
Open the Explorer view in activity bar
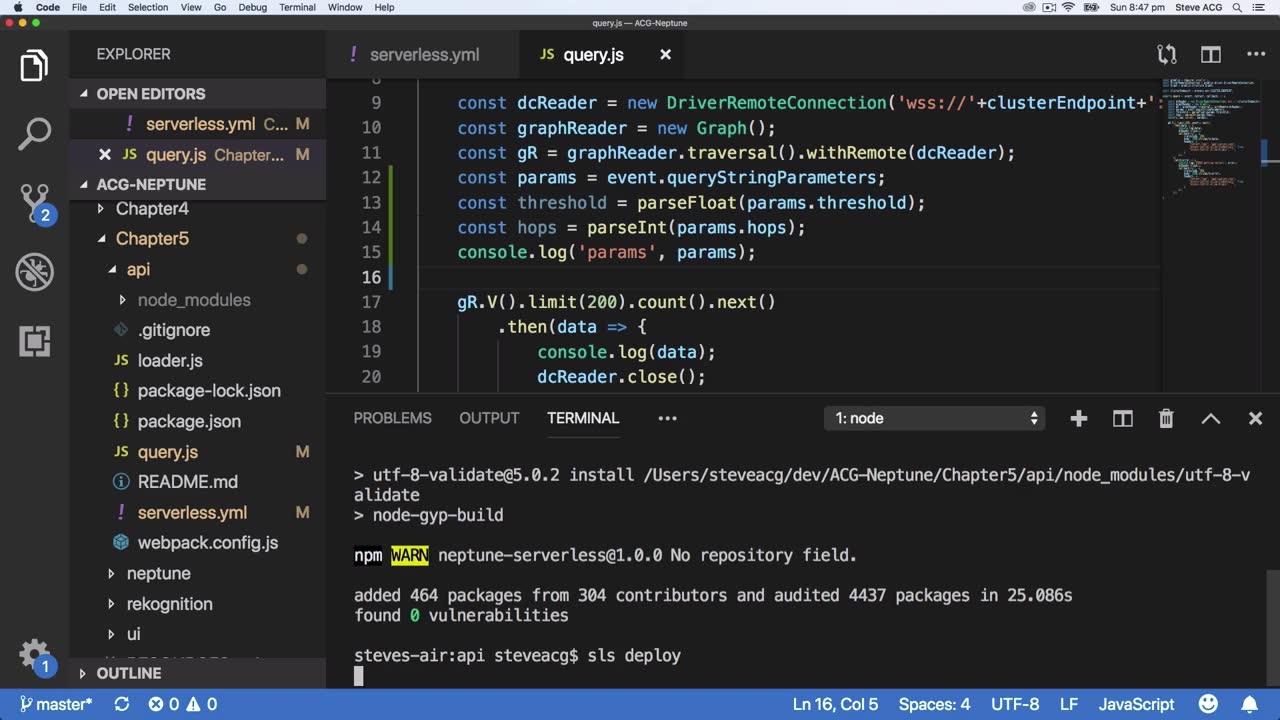34,67
